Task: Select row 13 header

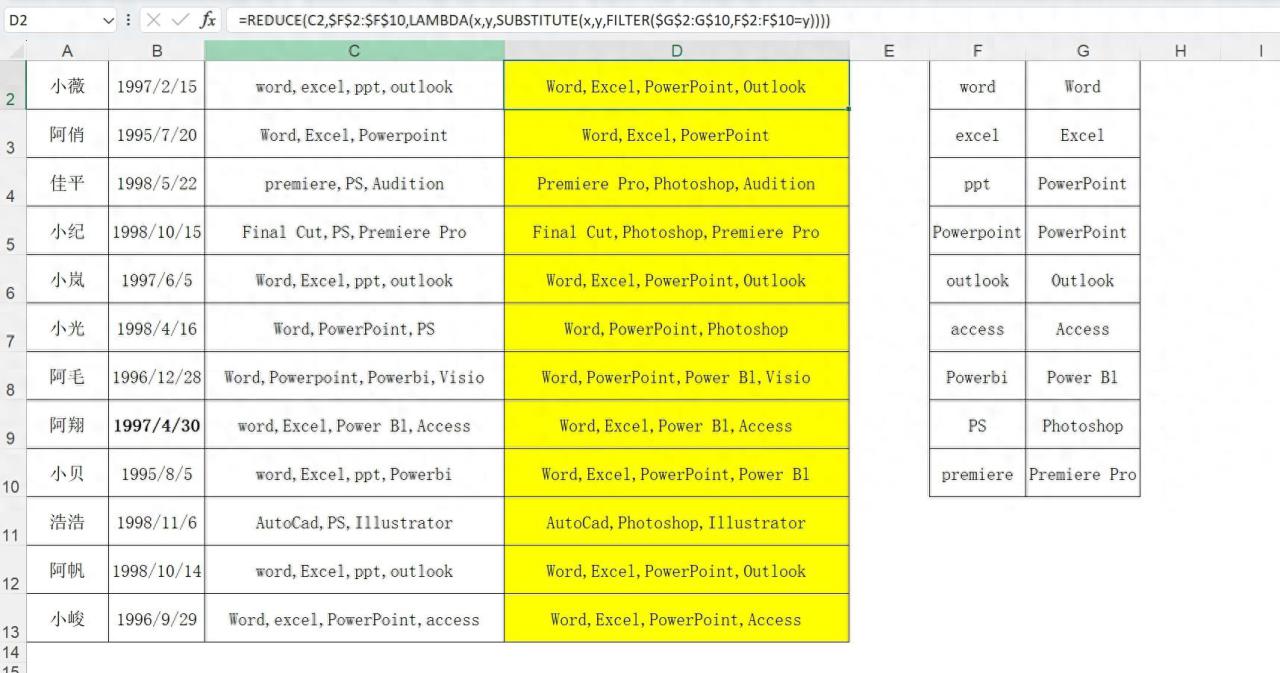Action: click(12, 620)
